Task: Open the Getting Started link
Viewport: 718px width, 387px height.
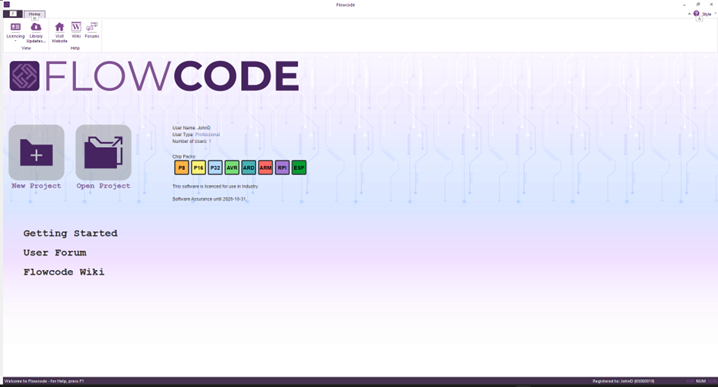Action: pyautogui.click(x=70, y=233)
